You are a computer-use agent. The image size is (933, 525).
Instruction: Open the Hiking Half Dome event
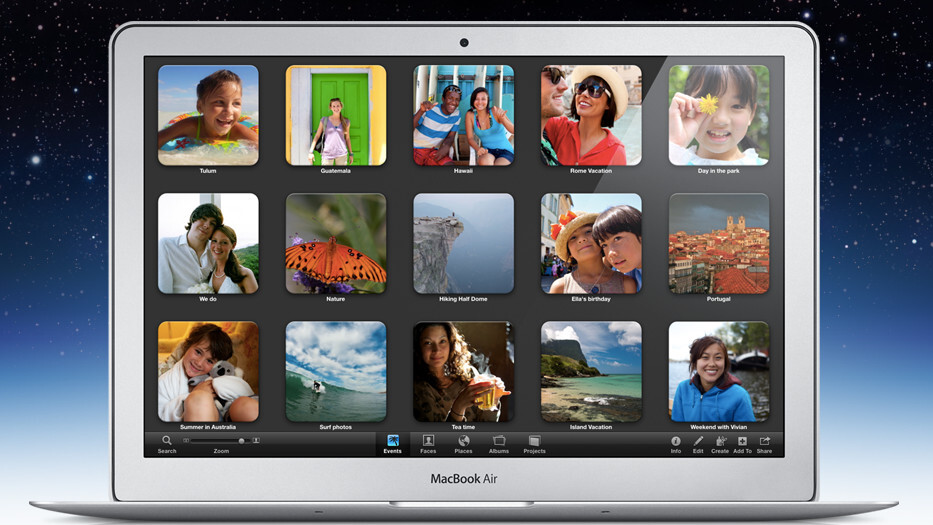[x=464, y=243]
